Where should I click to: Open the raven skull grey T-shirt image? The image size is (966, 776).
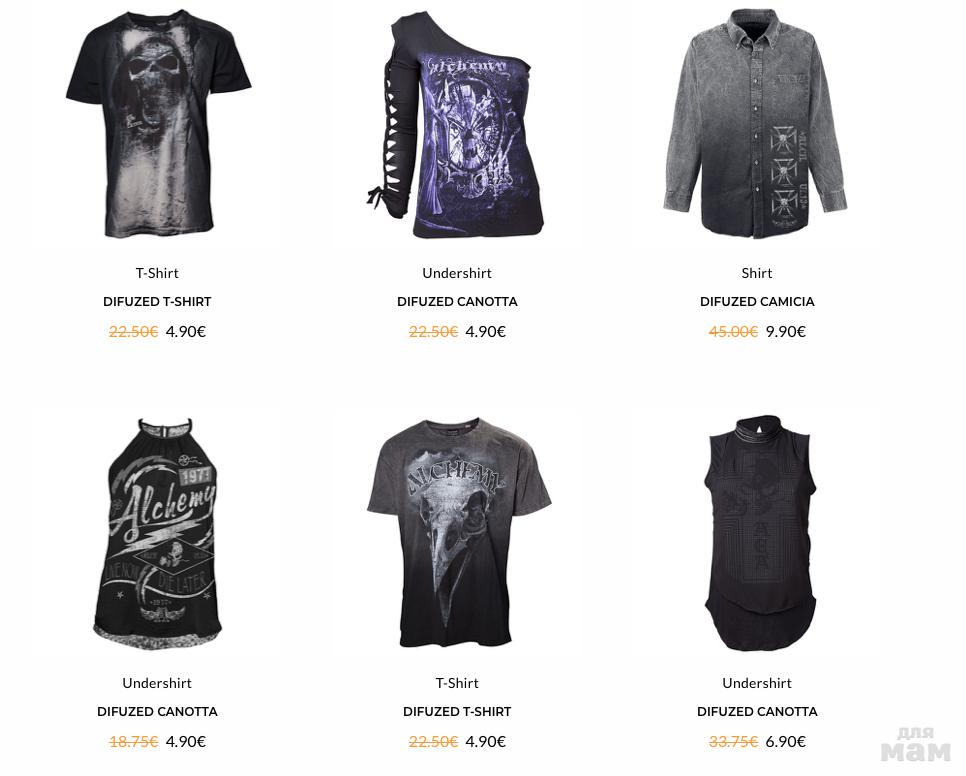pyautogui.click(x=459, y=532)
